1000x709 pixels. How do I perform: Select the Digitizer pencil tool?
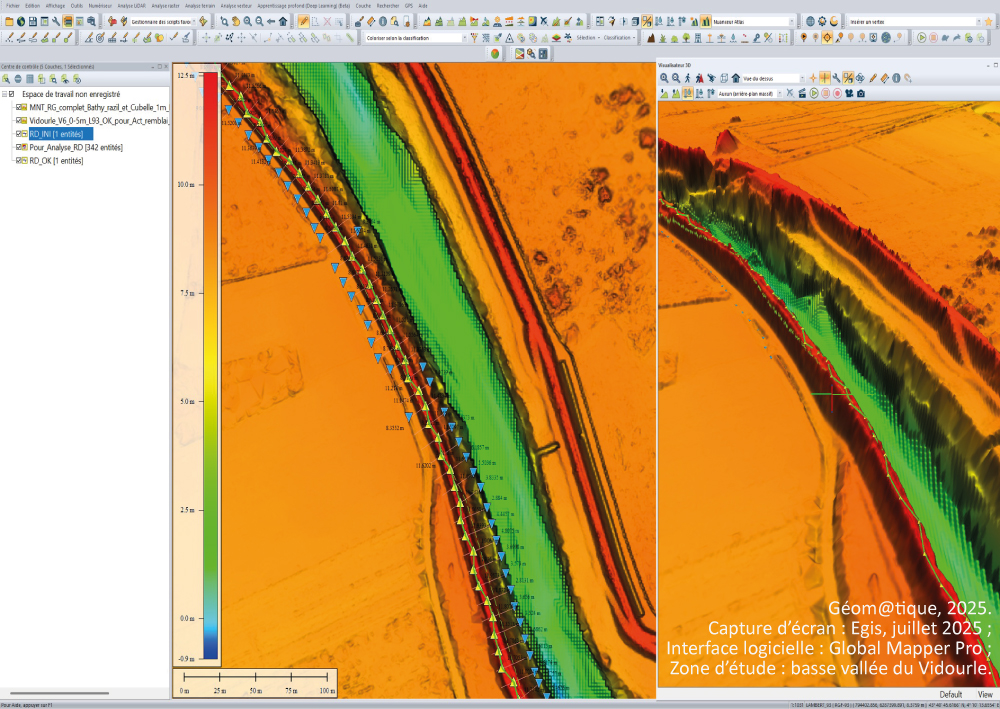coord(304,21)
